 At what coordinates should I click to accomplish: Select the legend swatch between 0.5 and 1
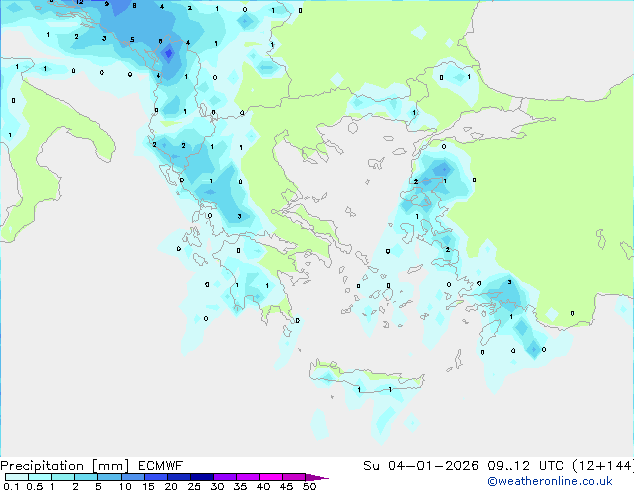(40, 477)
